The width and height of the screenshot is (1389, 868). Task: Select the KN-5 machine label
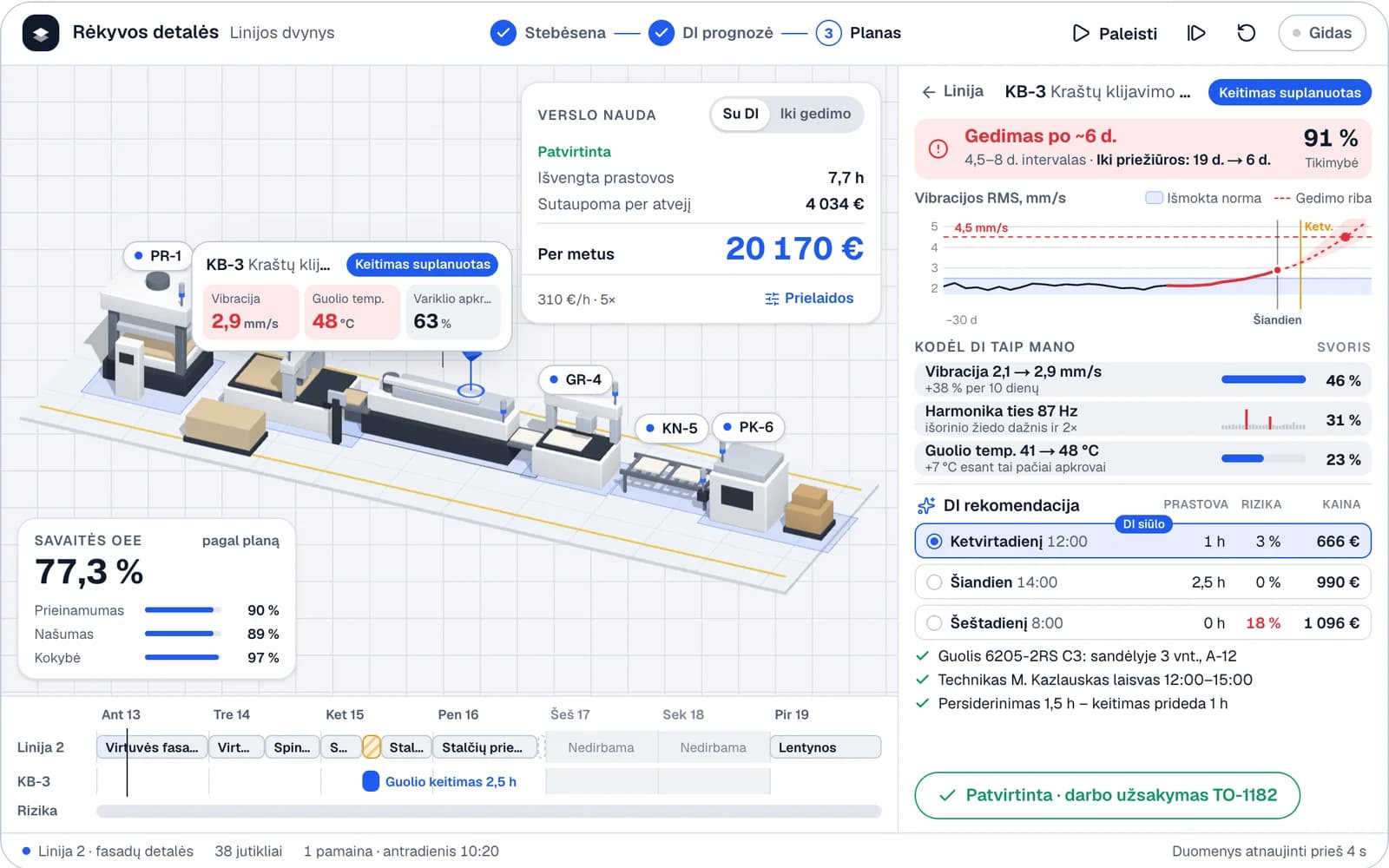tap(671, 428)
